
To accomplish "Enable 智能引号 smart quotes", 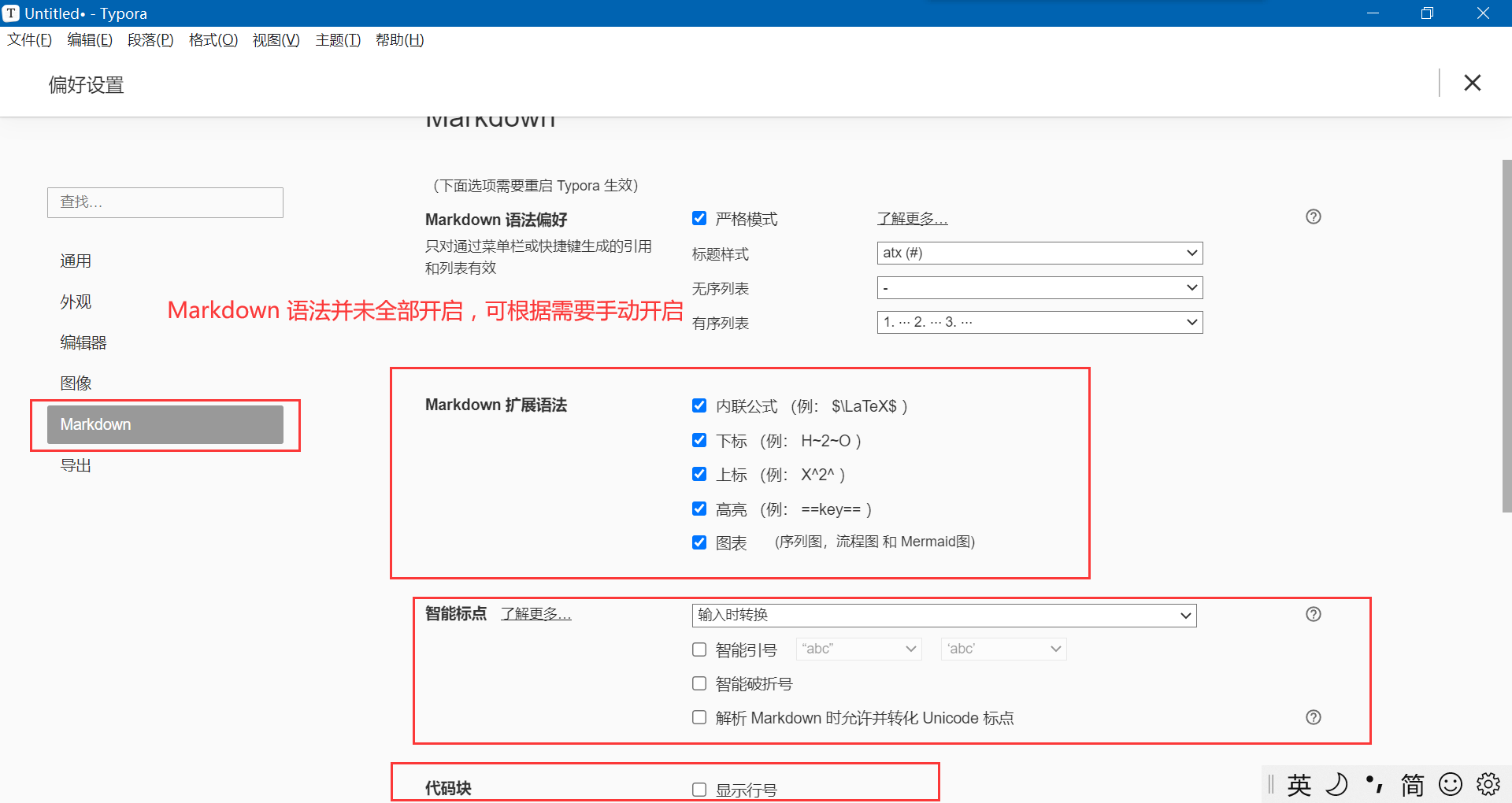I will coord(699,649).
